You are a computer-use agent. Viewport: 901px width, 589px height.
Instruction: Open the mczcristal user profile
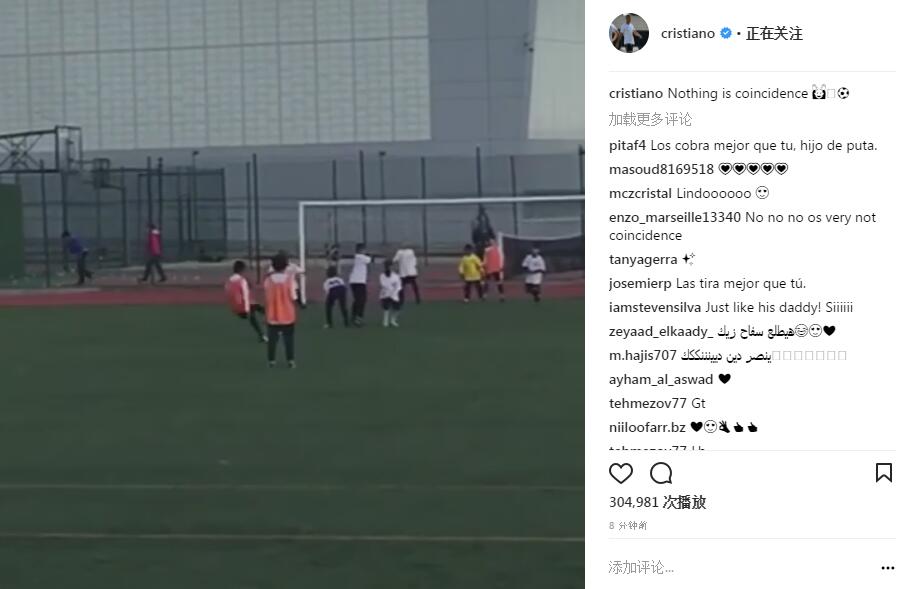pyautogui.click(x=640, y=193)
